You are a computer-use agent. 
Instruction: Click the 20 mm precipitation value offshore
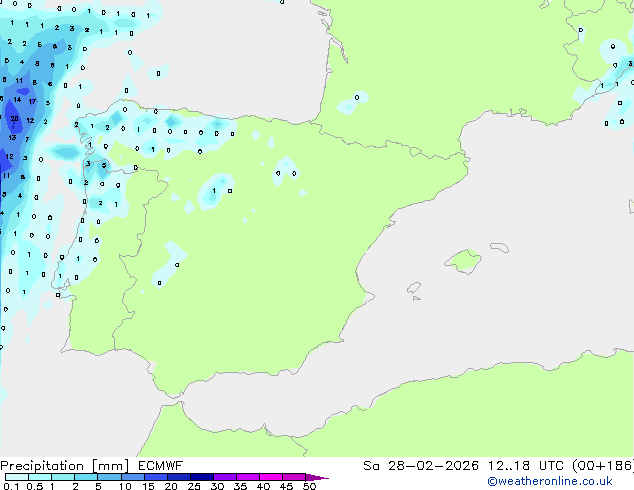pos(14,118)
